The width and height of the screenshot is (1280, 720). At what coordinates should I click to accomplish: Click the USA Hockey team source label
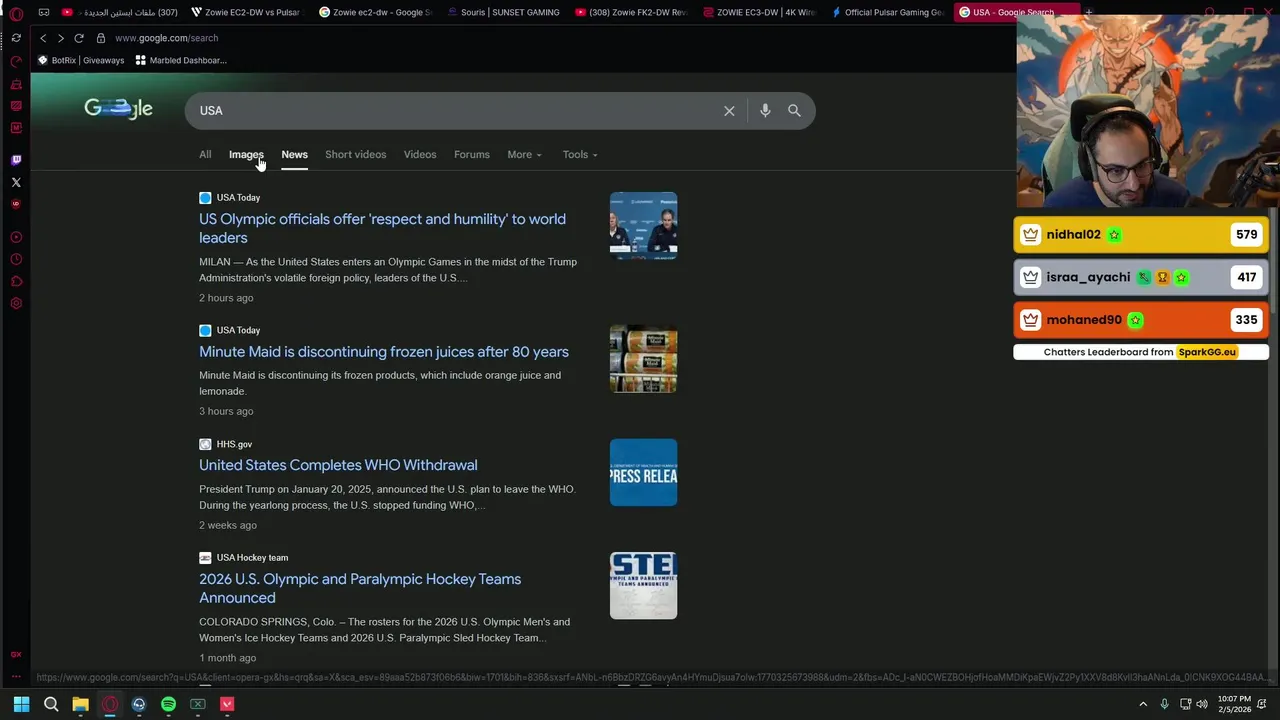point(252,558)
